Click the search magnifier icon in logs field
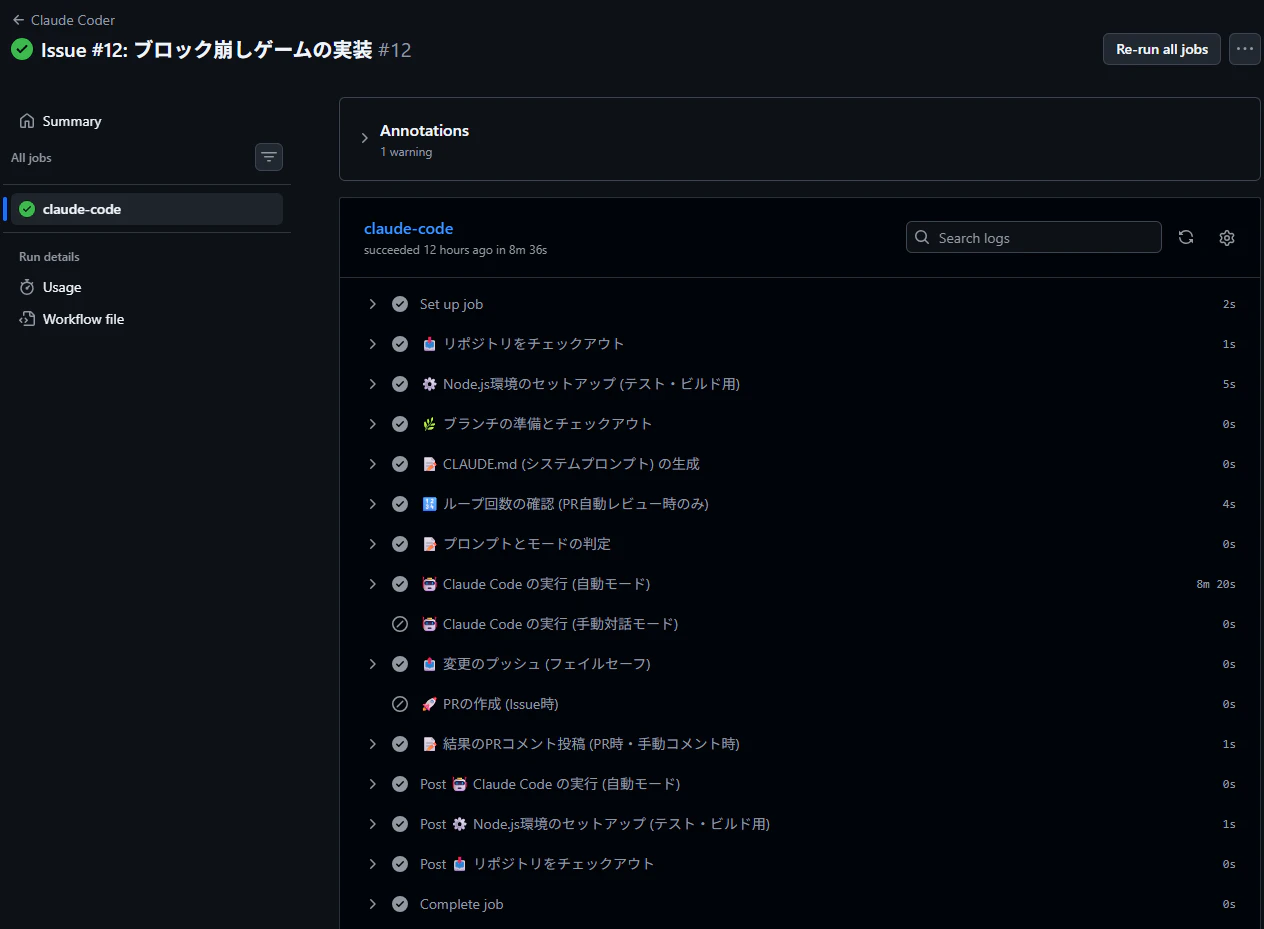The height and width of the screenshot is (929, 1264). click(923, 238)
